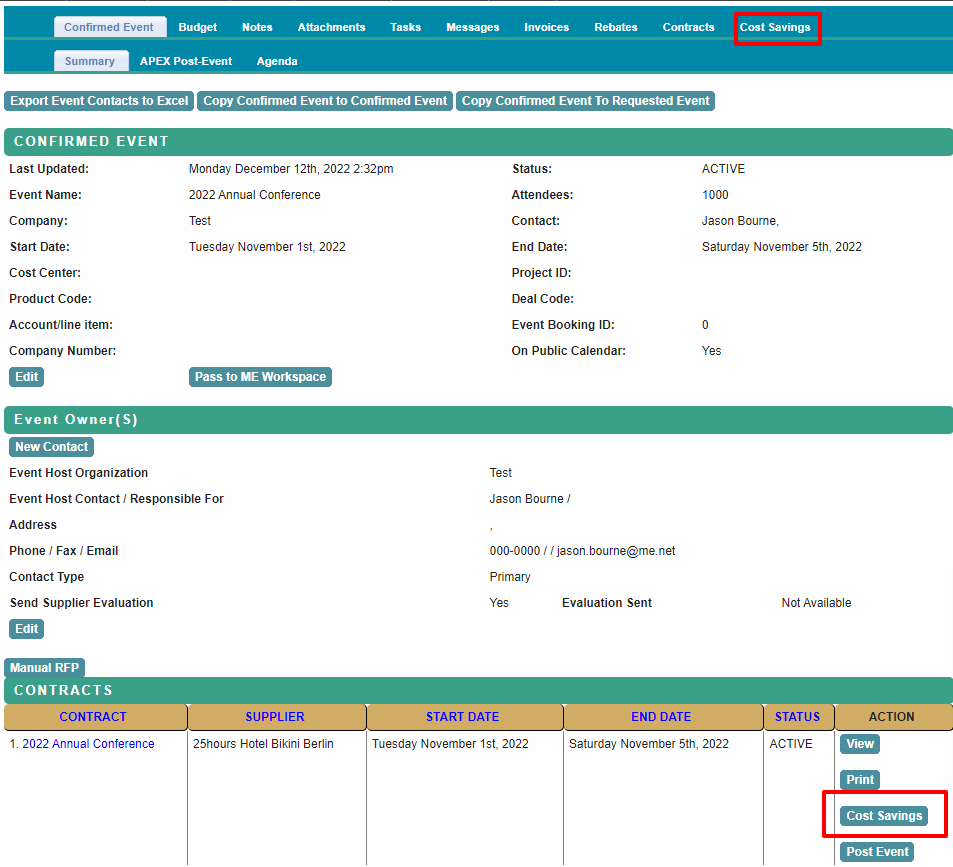Screen dimensions: 953x867
Task: Add a New Contact to event owners
Action: pyautogui.click(x=51, y=447)
